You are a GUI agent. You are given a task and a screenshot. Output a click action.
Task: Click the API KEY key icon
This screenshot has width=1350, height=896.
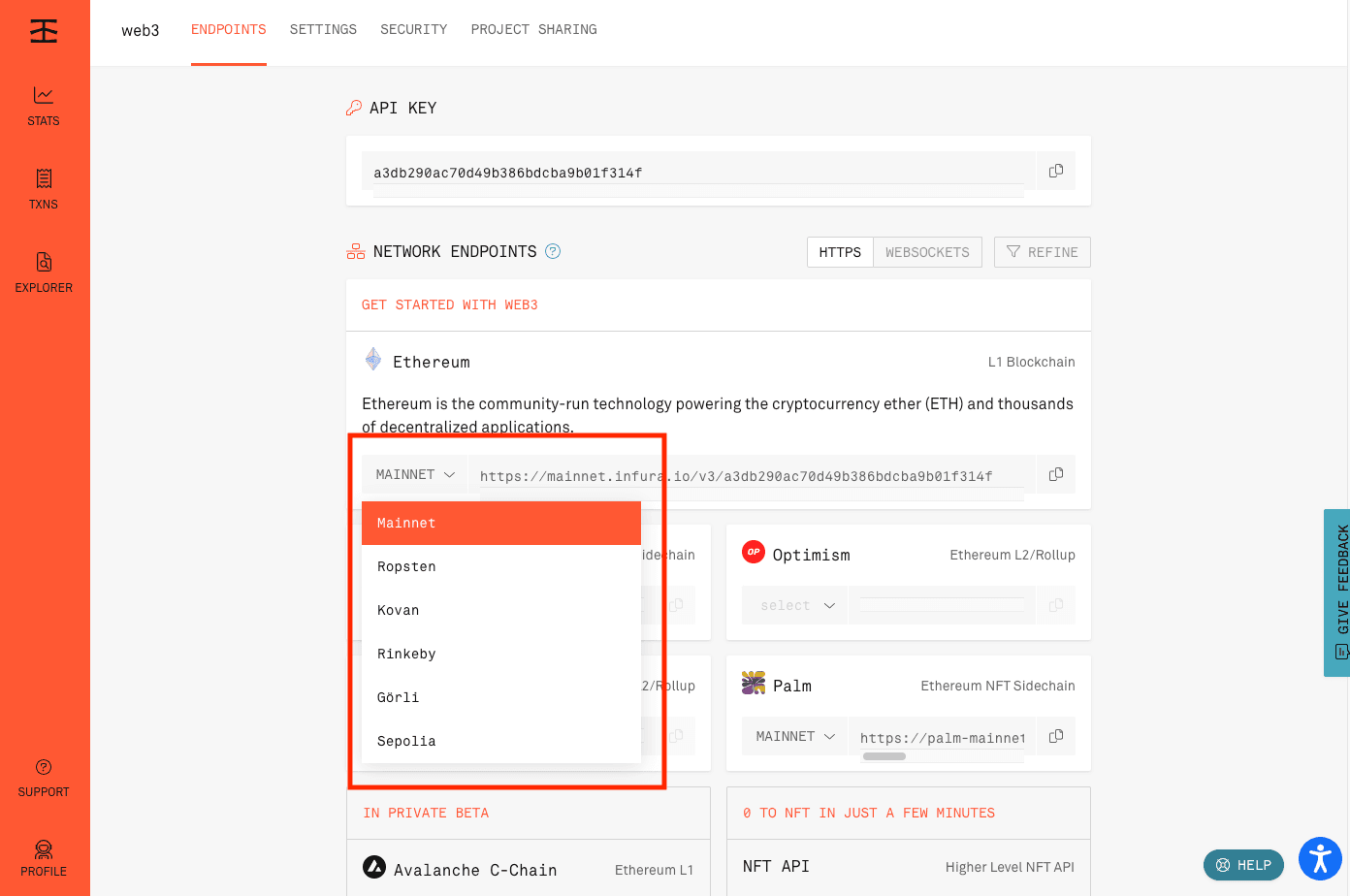(x=354, y=108)
